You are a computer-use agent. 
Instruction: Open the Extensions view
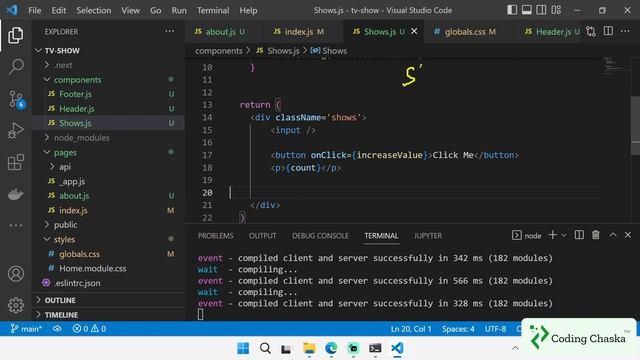click(16, 162)
